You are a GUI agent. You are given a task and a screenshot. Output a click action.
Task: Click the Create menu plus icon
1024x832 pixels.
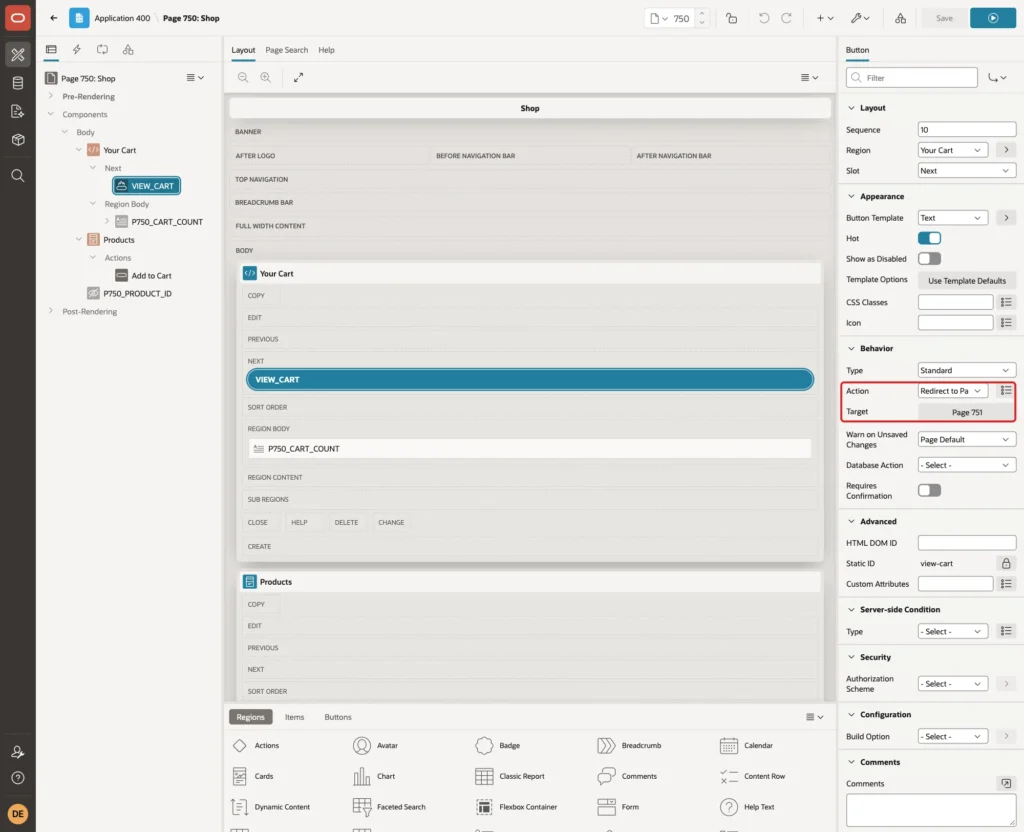825,18
